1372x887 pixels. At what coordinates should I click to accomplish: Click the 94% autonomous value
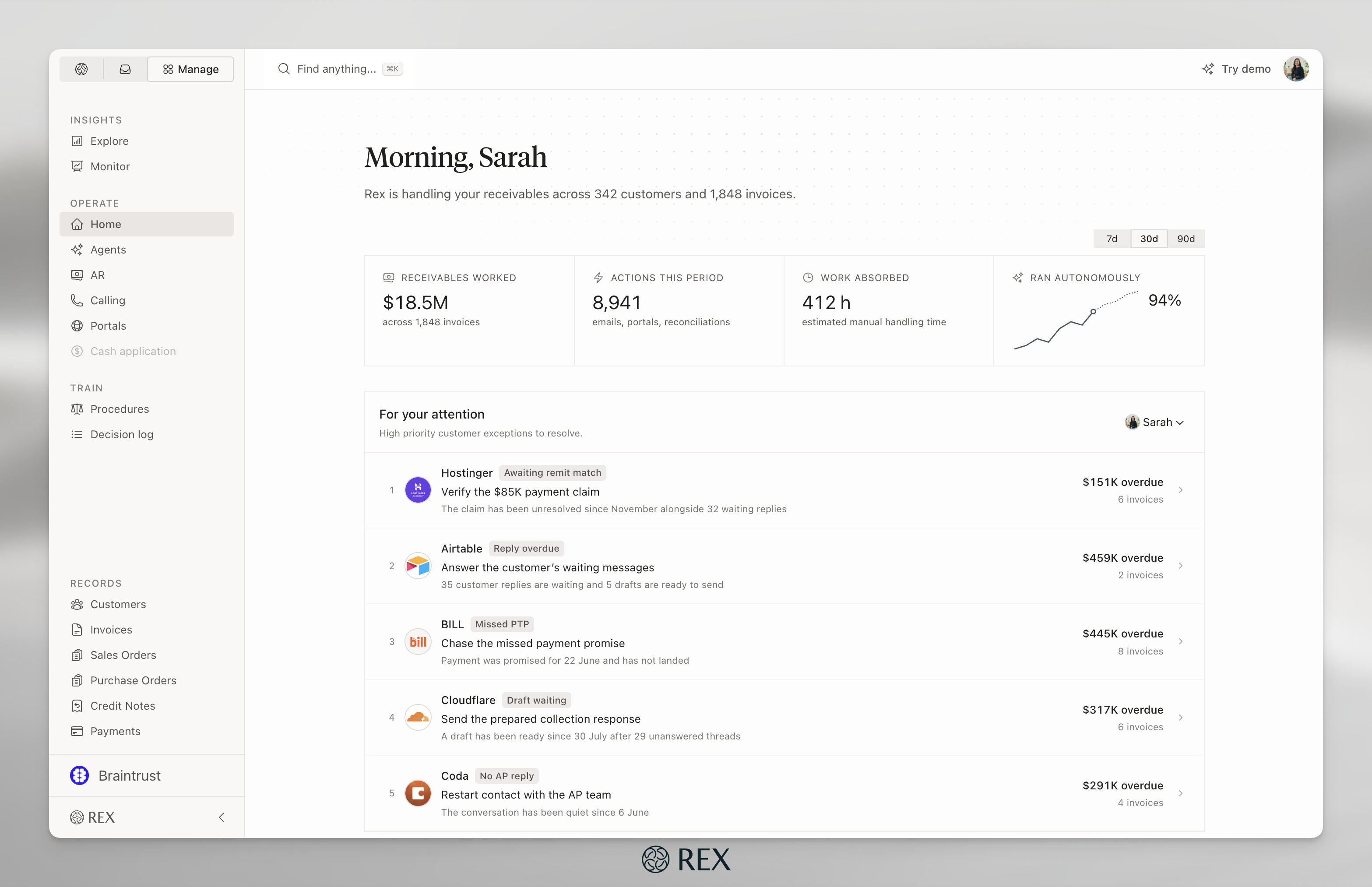(x=1164, y=301)
